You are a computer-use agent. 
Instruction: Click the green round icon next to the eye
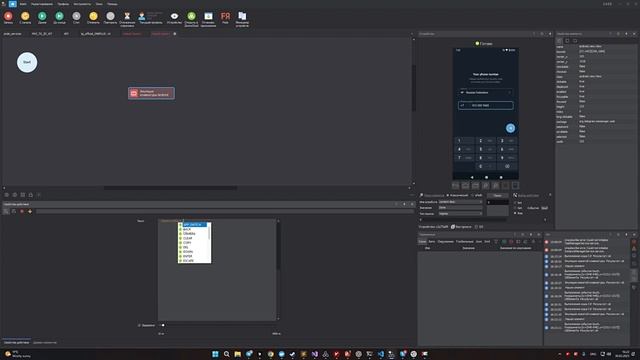click(191, 16)
